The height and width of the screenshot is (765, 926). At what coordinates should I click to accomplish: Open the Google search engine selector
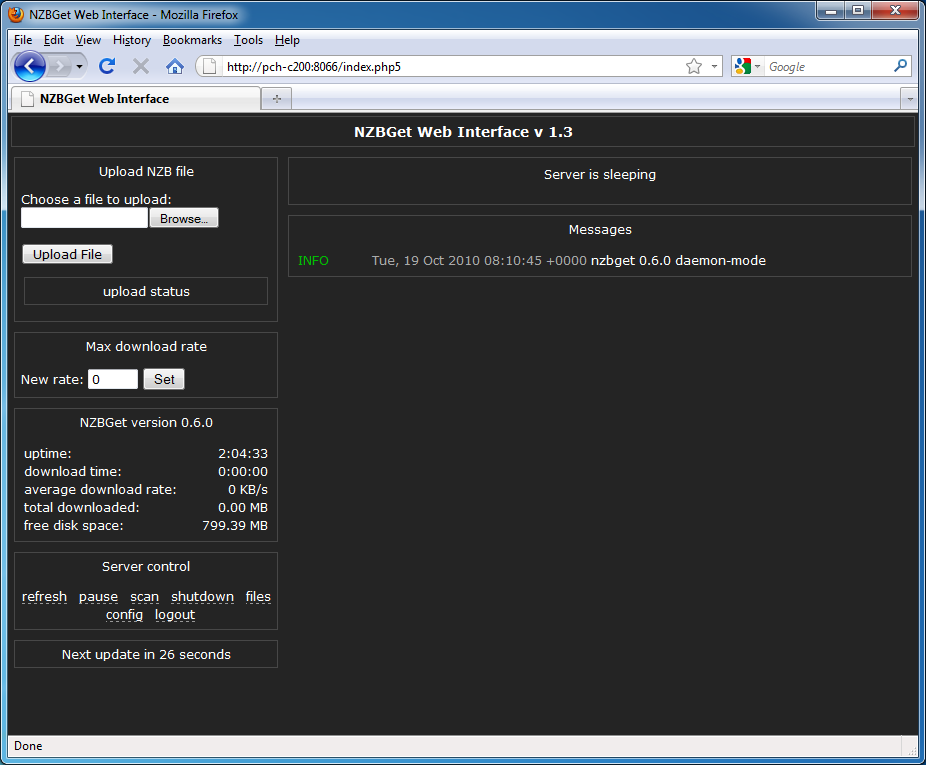(x=747, y=66)
